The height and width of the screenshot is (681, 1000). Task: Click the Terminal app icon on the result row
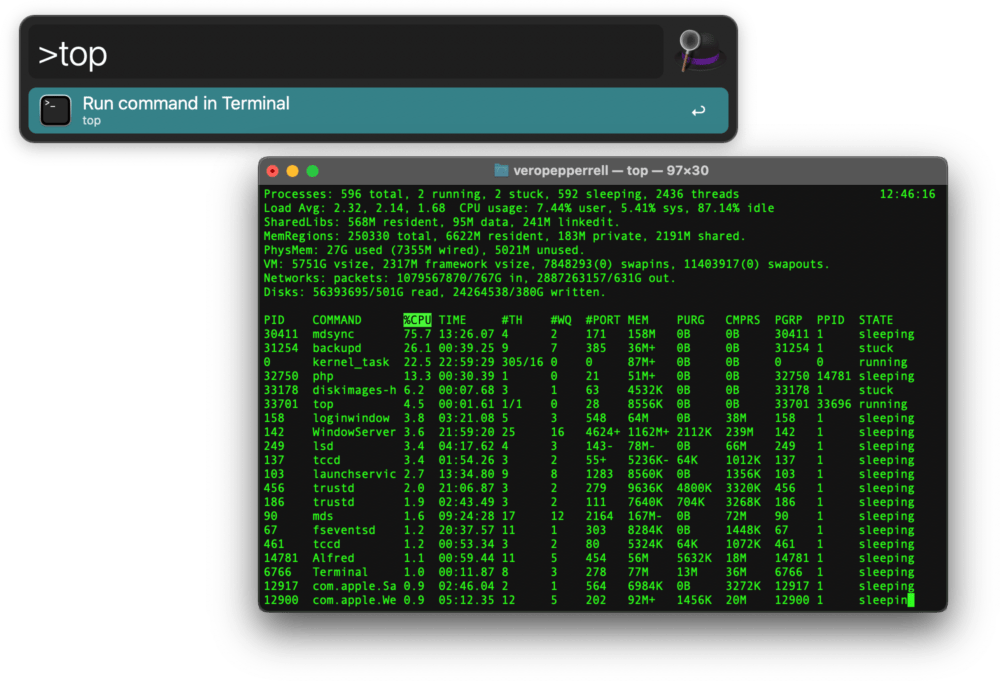[x=55, y=108]
